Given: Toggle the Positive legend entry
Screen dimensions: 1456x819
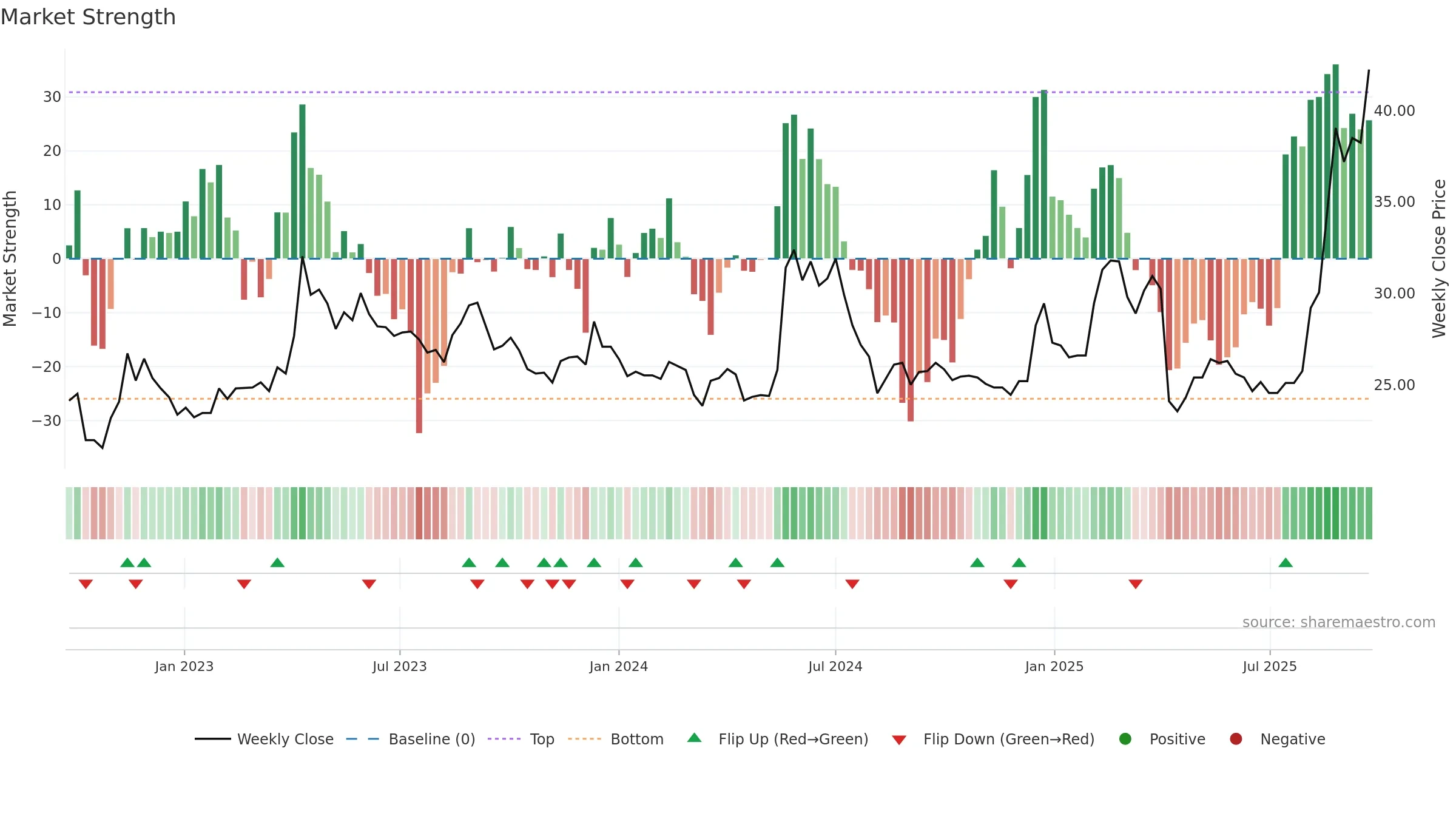Looking at the screenshot, I should tap(1162, 739).
